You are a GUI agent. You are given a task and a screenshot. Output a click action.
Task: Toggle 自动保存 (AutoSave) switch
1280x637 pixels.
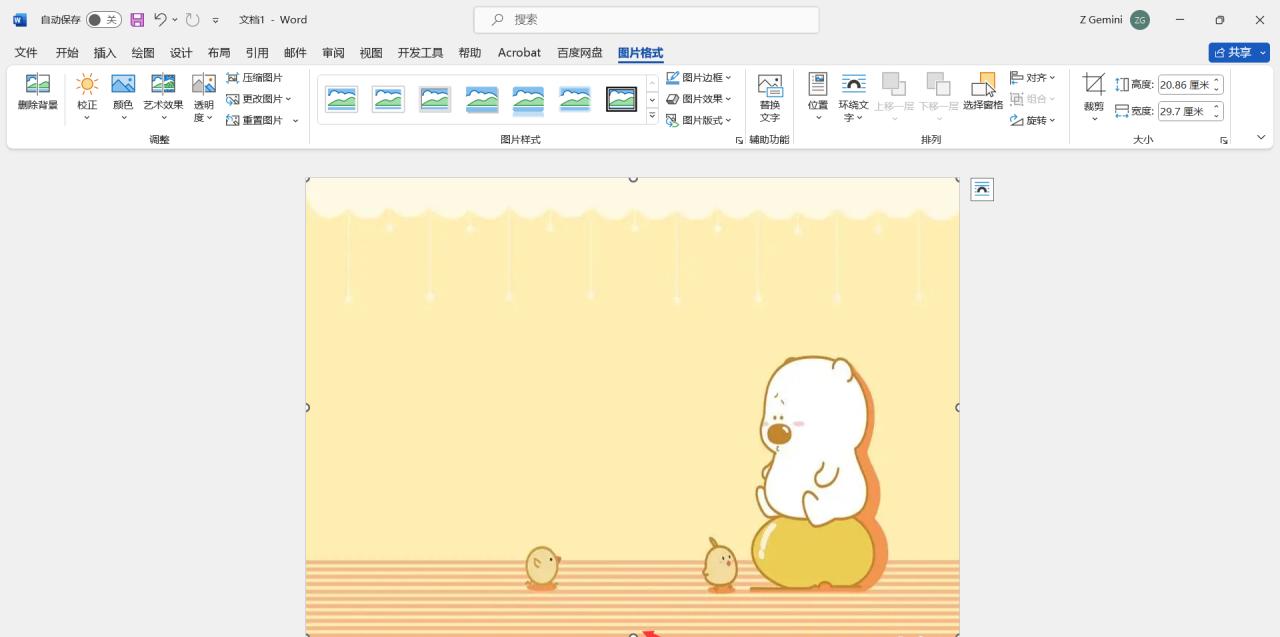point(103,20)
